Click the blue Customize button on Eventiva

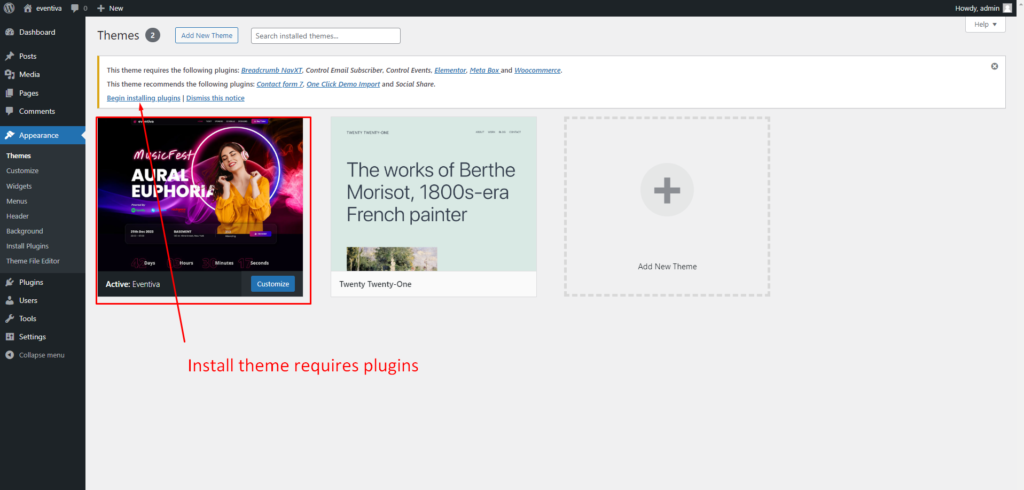(273, 284)
